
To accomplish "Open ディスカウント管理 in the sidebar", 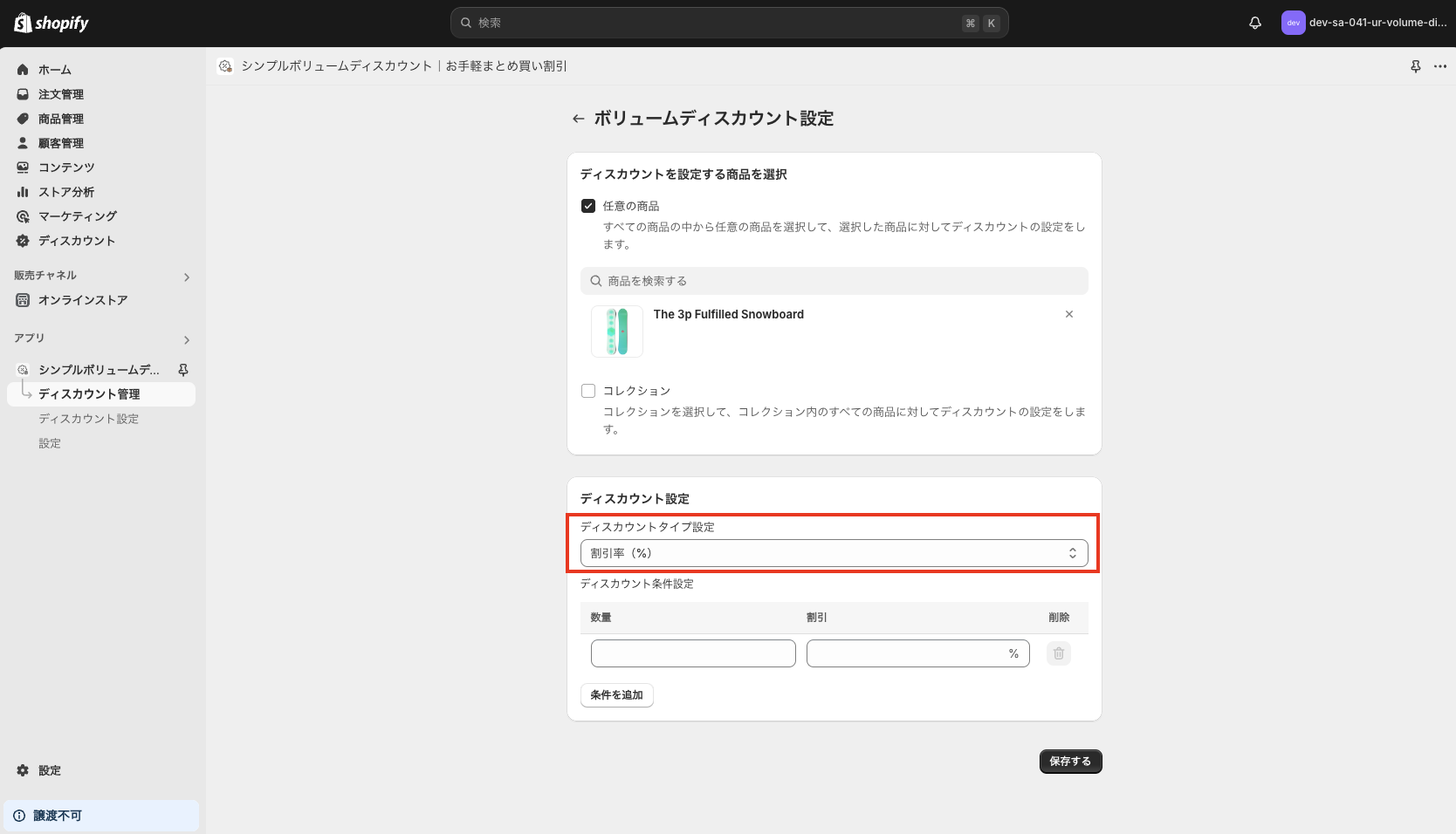I will (x=87, y=393).
